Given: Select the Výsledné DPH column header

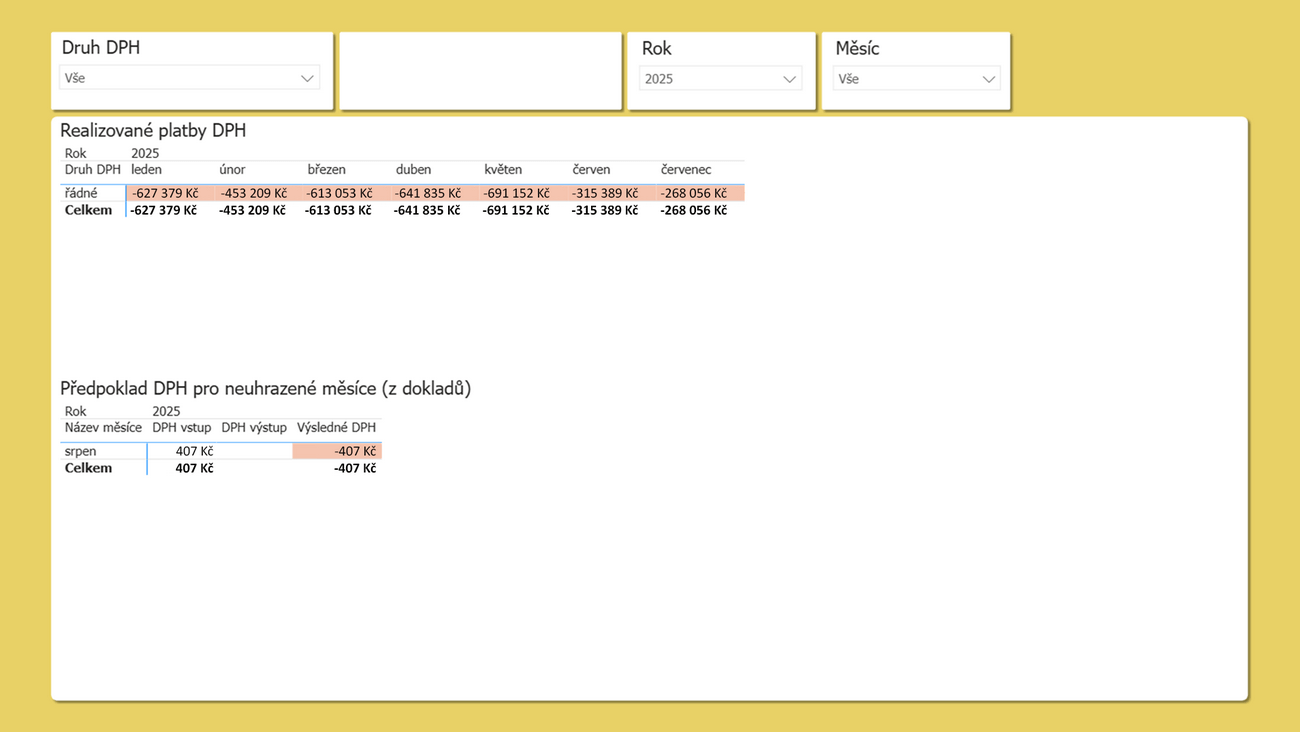Looking at the screenshot, I should coord(336,428).
